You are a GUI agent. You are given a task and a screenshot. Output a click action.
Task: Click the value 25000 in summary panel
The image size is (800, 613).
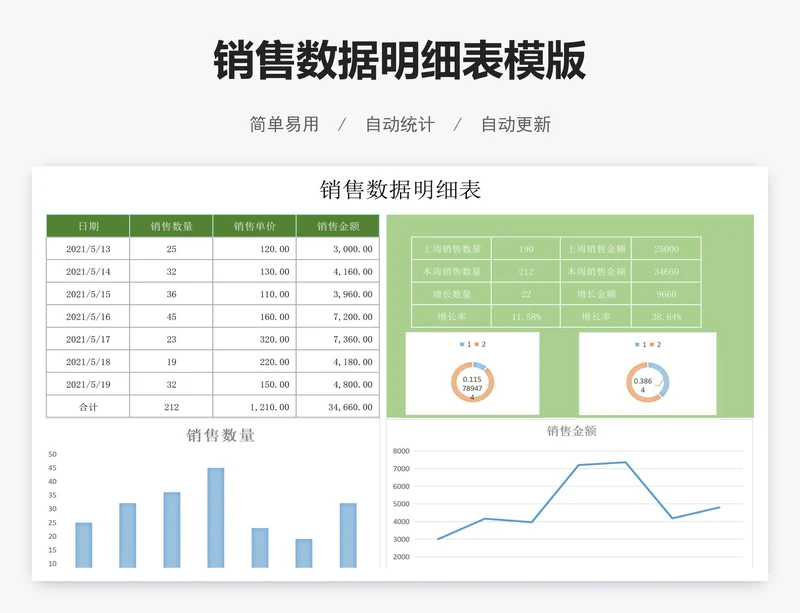click(666, 249)
